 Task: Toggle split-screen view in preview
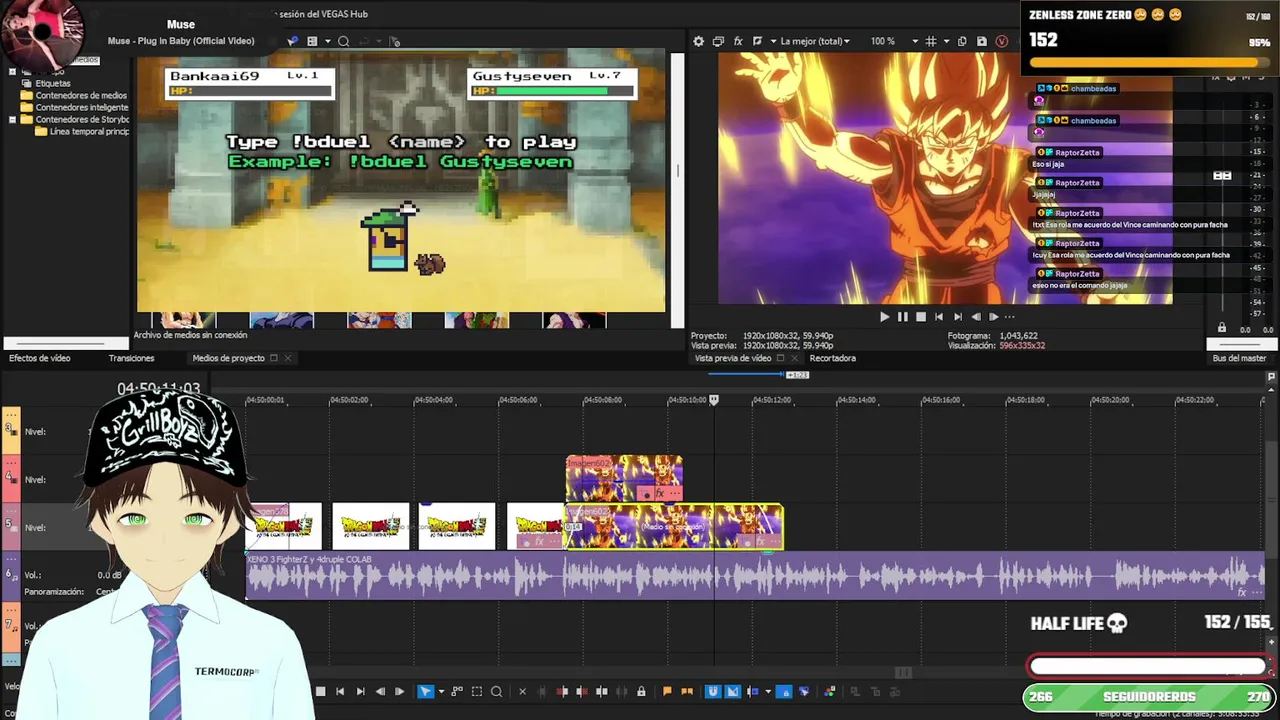[x=758, y=41]
